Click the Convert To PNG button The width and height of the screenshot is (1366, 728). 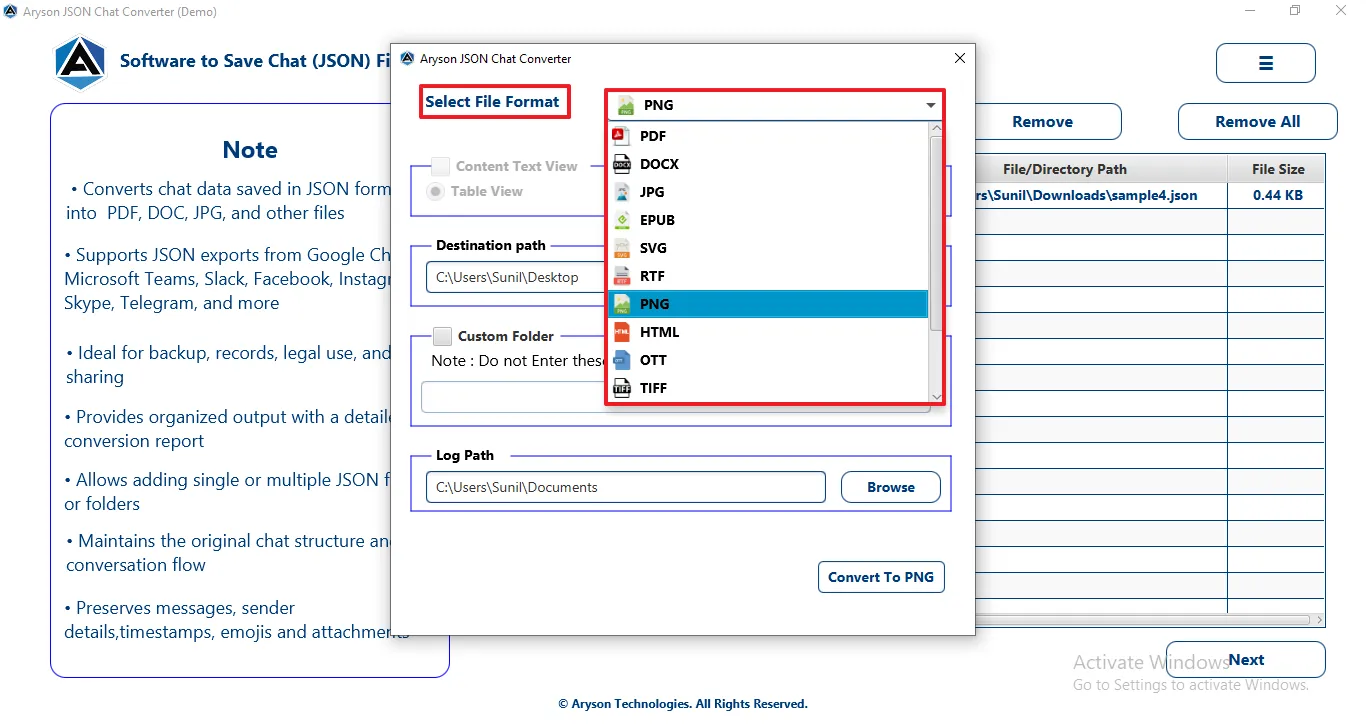coord(881,577)
